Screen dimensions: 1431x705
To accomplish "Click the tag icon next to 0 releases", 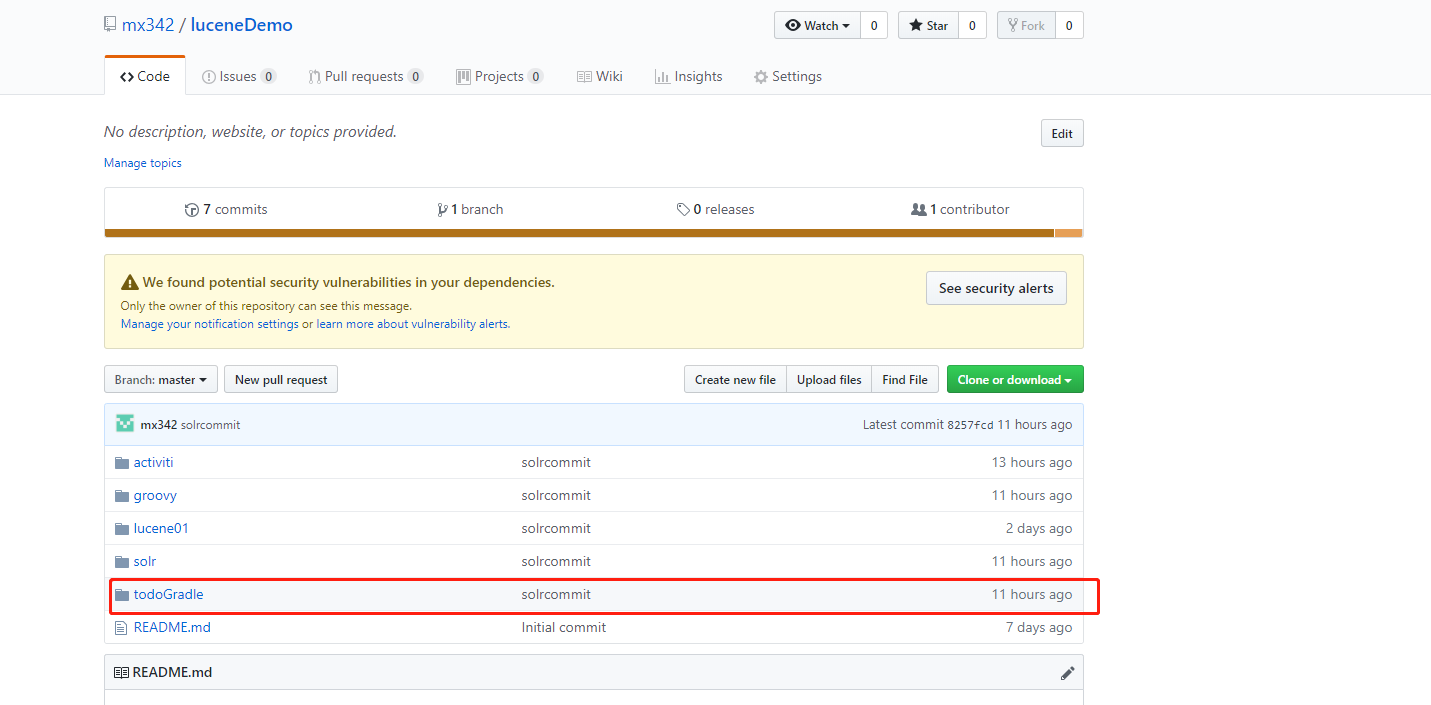I will coord(683,209).
